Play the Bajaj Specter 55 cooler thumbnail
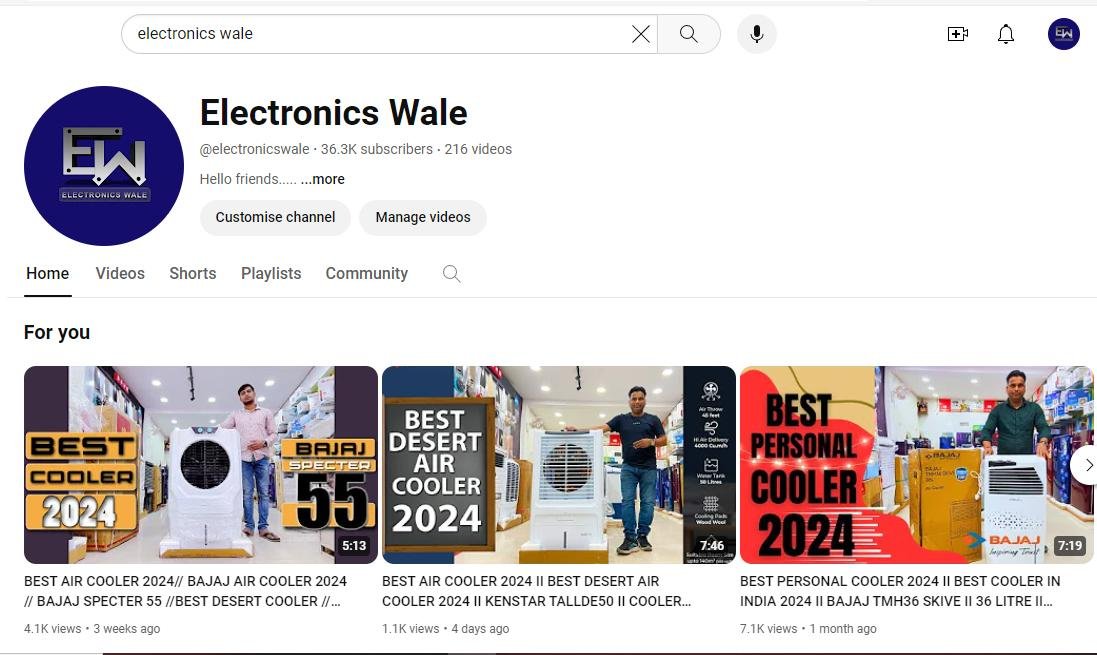1097x655 pixels. pos(201,464)
